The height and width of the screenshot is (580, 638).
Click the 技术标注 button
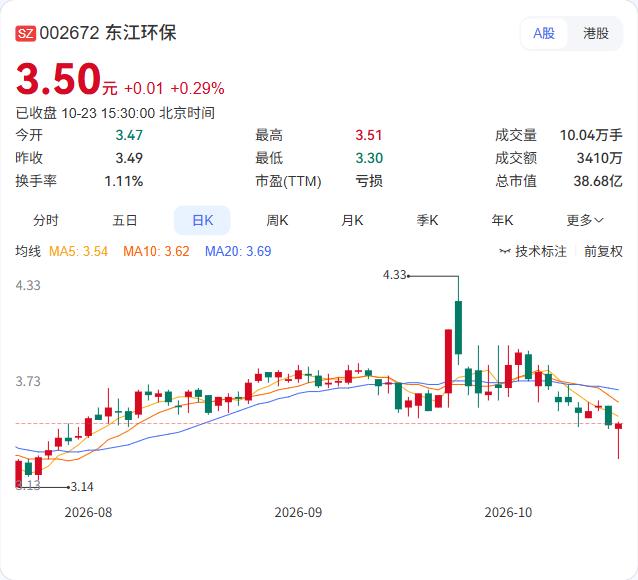pos(533,252)
